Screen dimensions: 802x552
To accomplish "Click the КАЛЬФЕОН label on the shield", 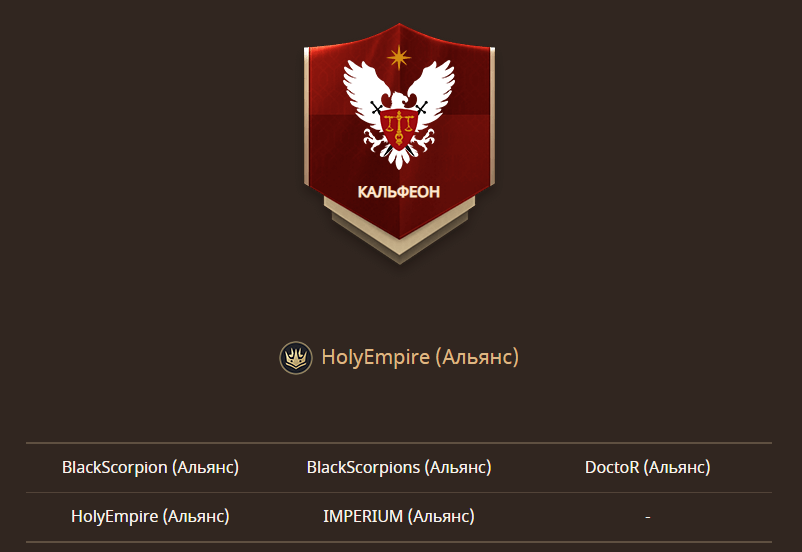I will click(399, 192).
